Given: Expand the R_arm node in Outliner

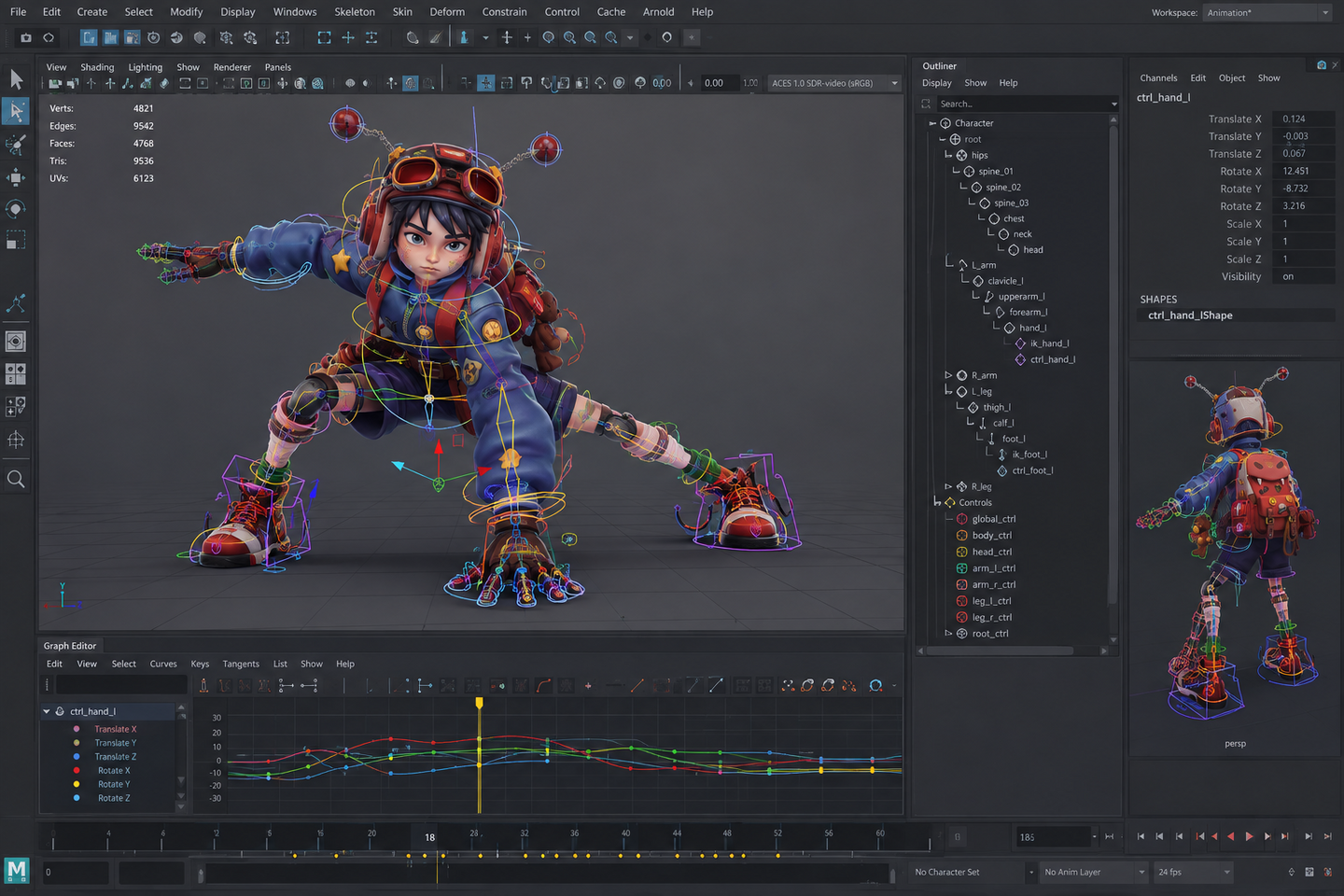Looking at the screenshot, I should click(x=948, y=375).
